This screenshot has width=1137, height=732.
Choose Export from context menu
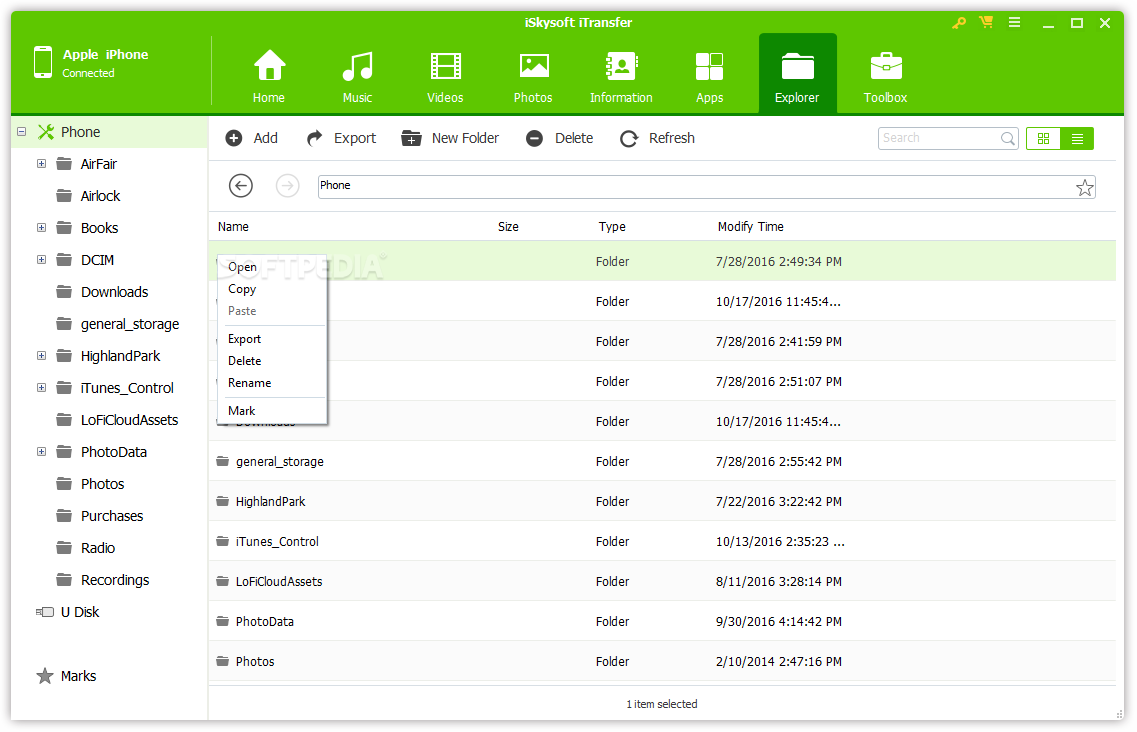272,339
